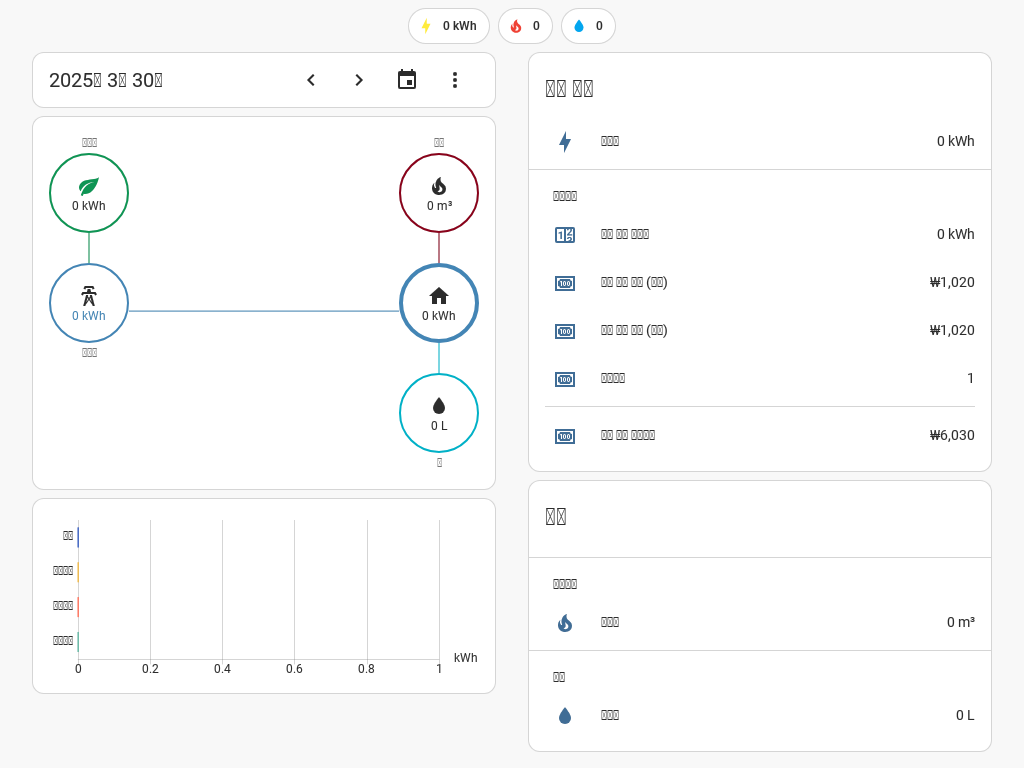This screenshot has height=768, width=1024.
Task: Click the blue bar in usage chart
Action: point(78,537)
